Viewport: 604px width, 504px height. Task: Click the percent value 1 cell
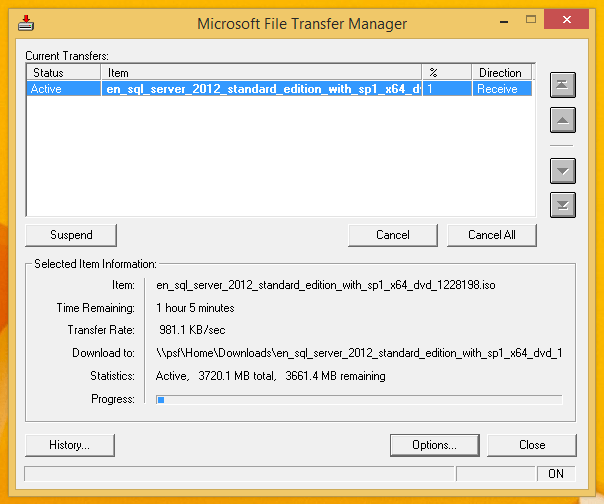[447, 89]
